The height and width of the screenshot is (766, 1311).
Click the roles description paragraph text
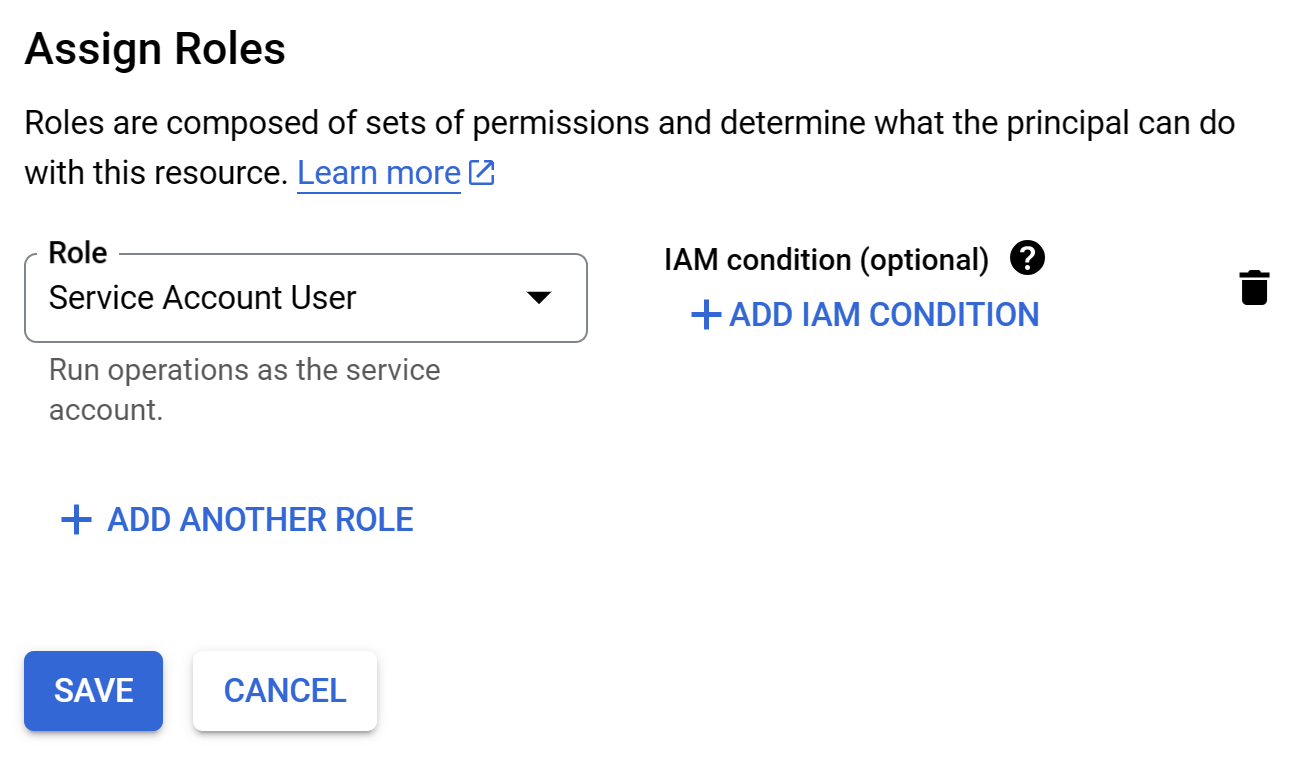click(629, 125)
